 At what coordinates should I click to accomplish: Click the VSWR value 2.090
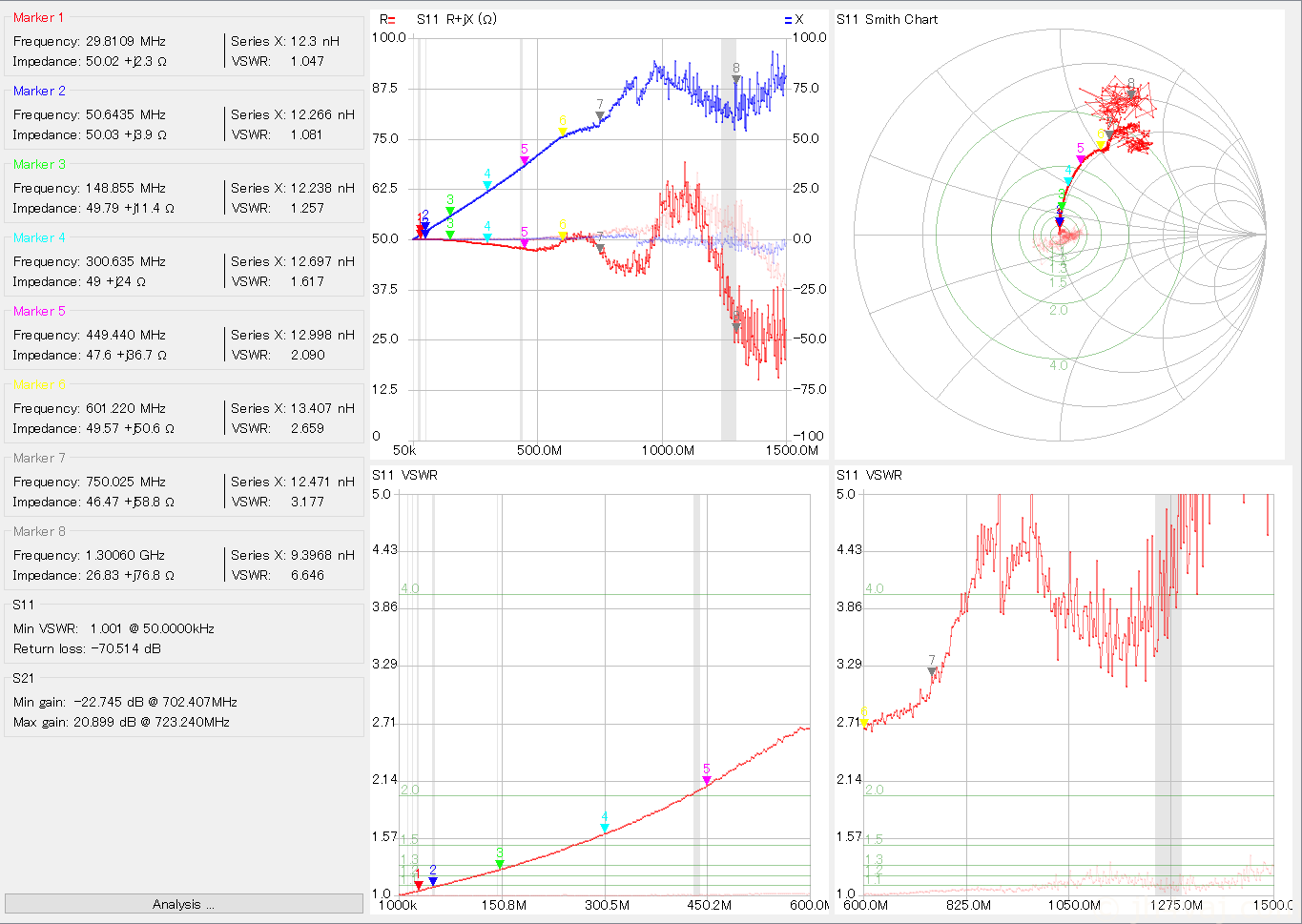(307, 355)
